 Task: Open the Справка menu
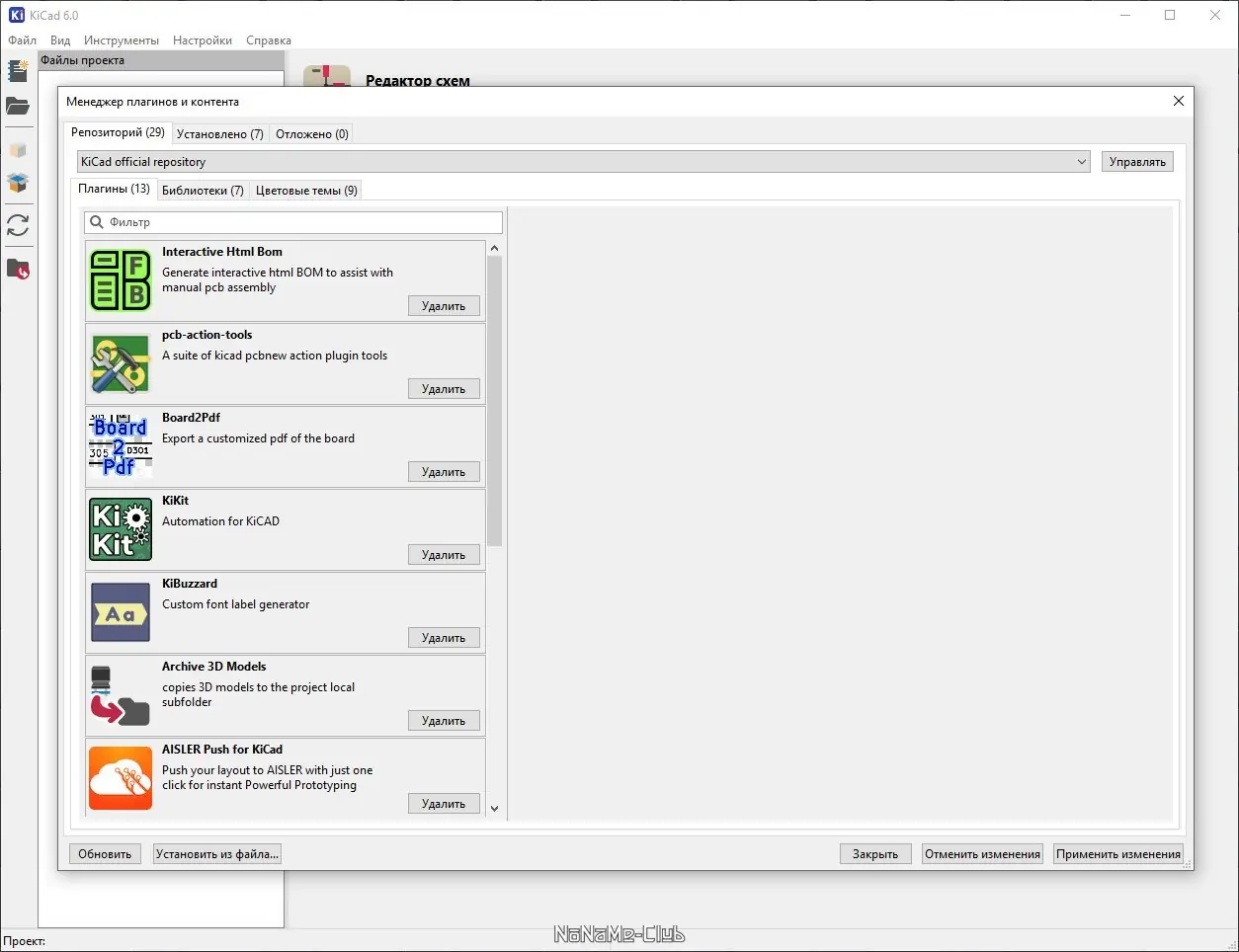(269, 40)
